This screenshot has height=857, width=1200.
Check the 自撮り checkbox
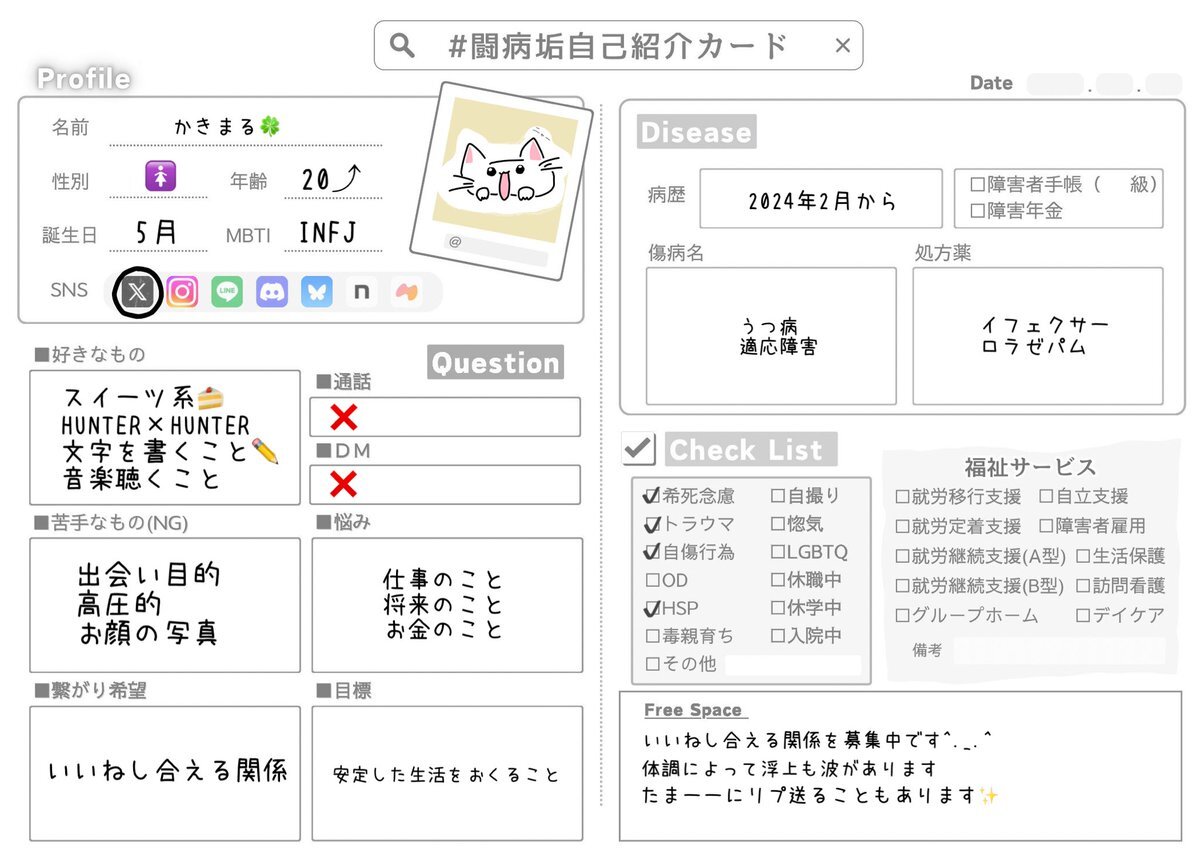pyautogui.click(x=778, y=496)
